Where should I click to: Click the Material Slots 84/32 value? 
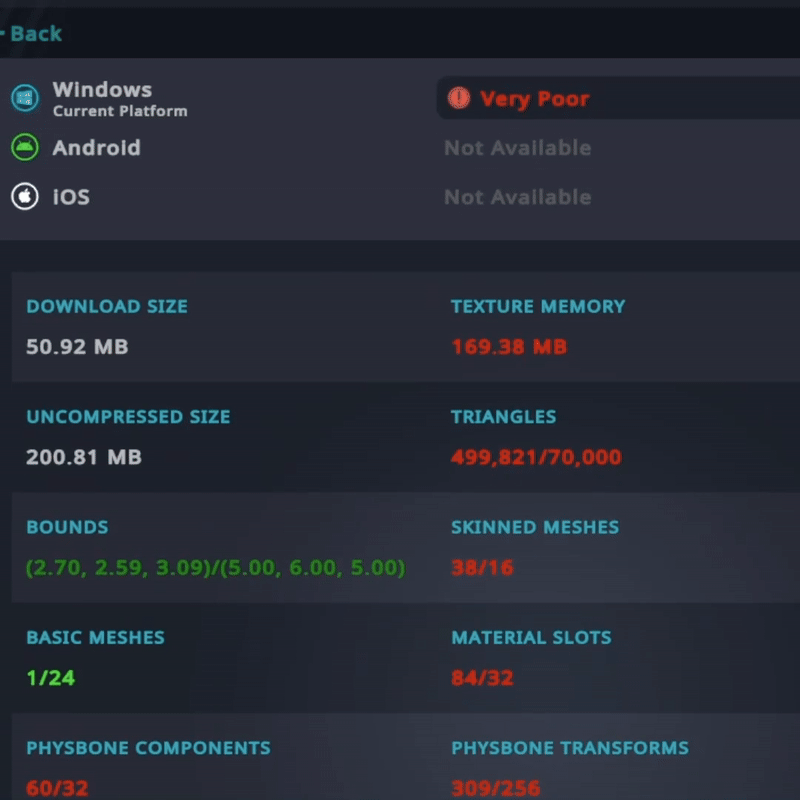tap(482, 678)
